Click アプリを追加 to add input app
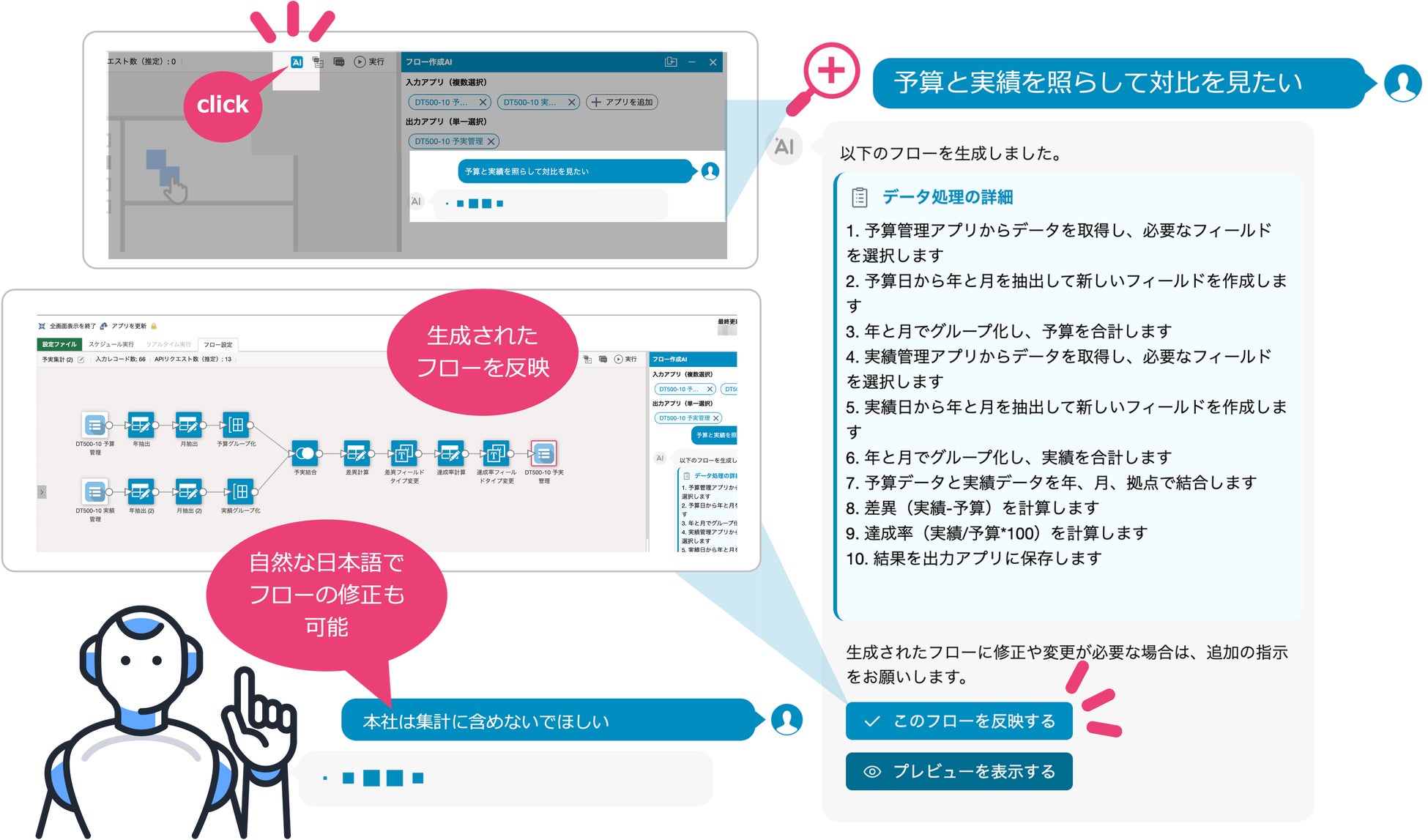 coord(622,103)
